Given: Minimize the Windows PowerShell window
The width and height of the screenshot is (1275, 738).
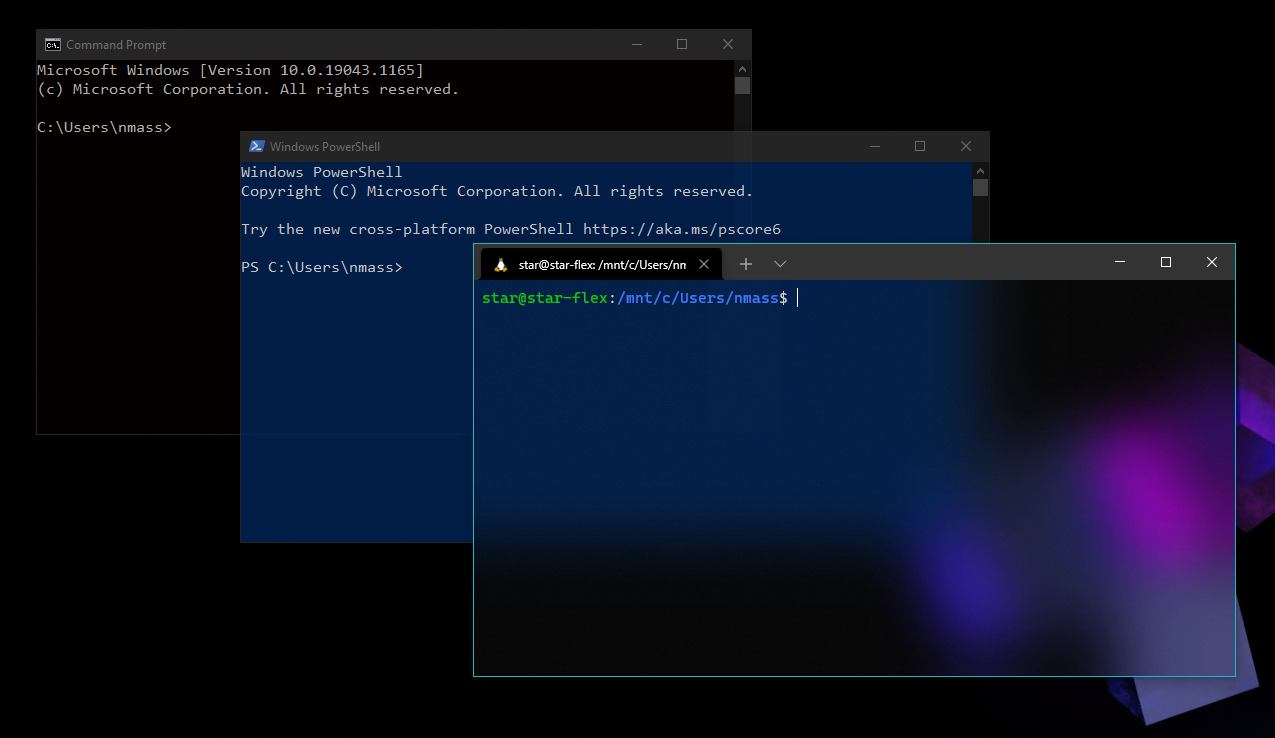Looking at the screenshot, I should click(x=874, y=146).
